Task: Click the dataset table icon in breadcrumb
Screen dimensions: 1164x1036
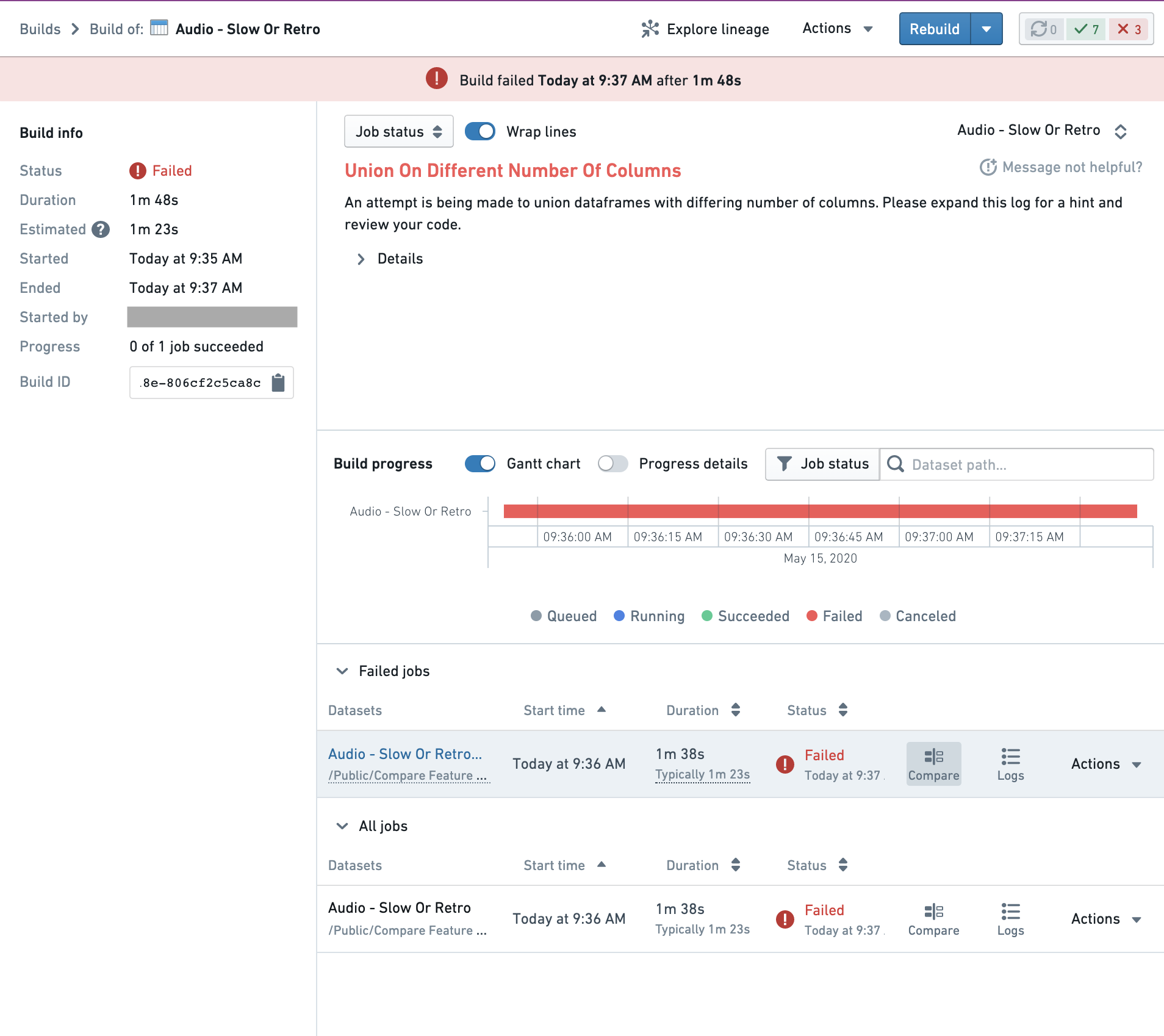Action: 159,28
